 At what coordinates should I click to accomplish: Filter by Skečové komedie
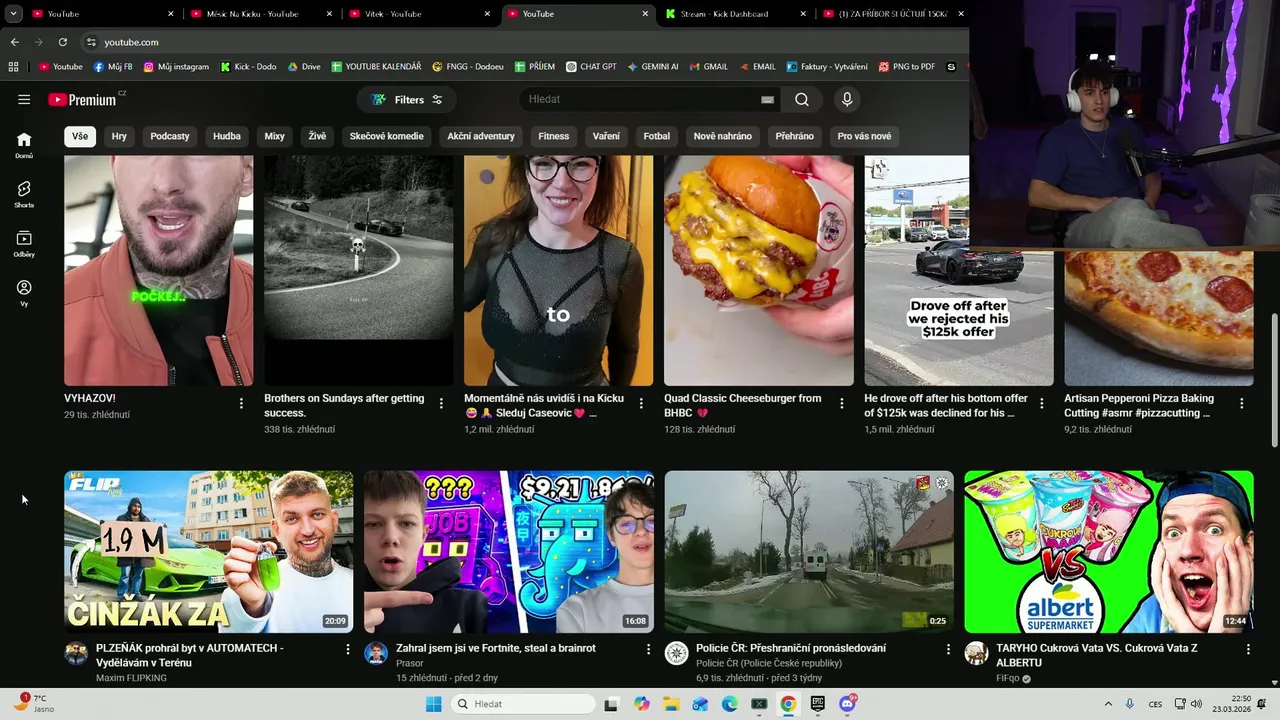(x=387, y=136)
